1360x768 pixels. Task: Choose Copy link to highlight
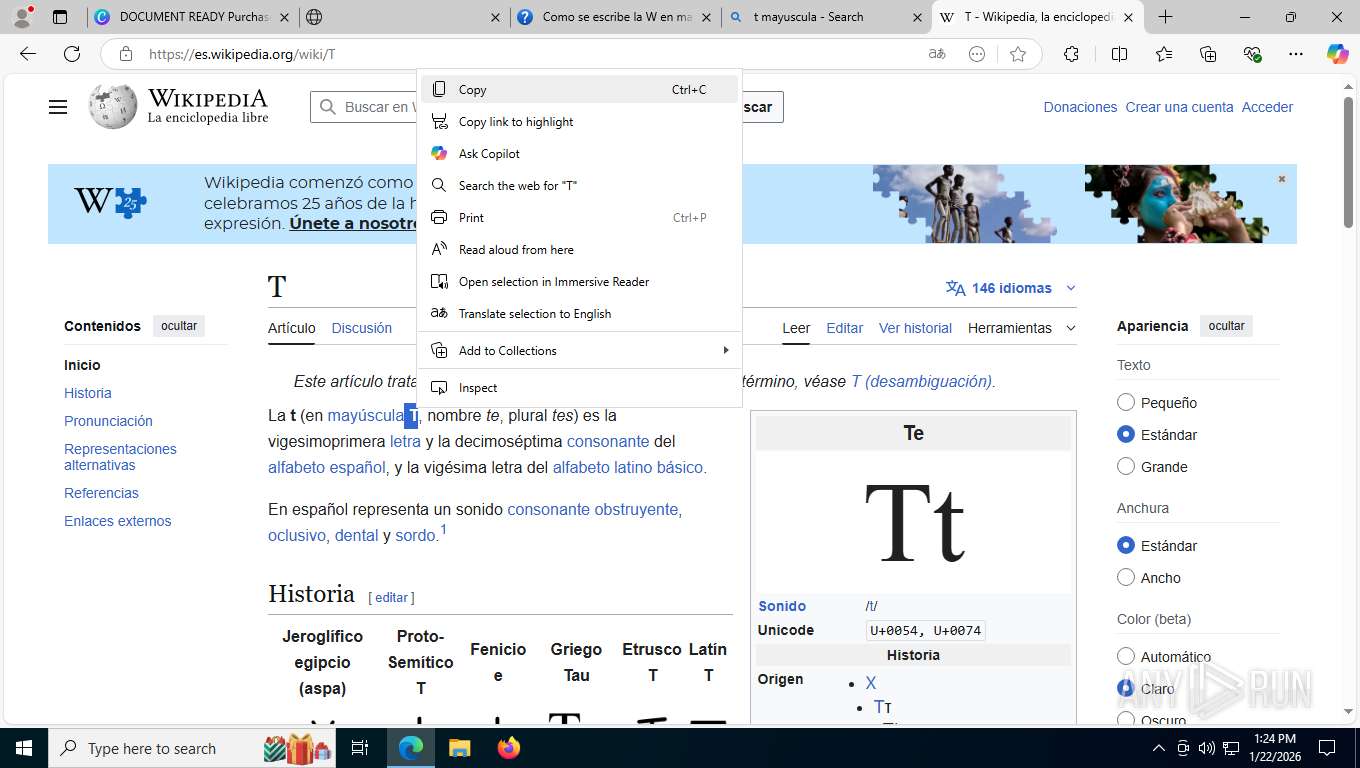click(x=579, y=121)
